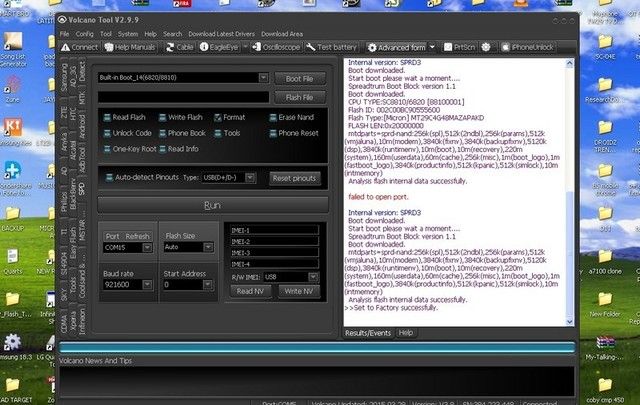
Task: Click the Test battery wrench icon
Action: coord(311,47)
